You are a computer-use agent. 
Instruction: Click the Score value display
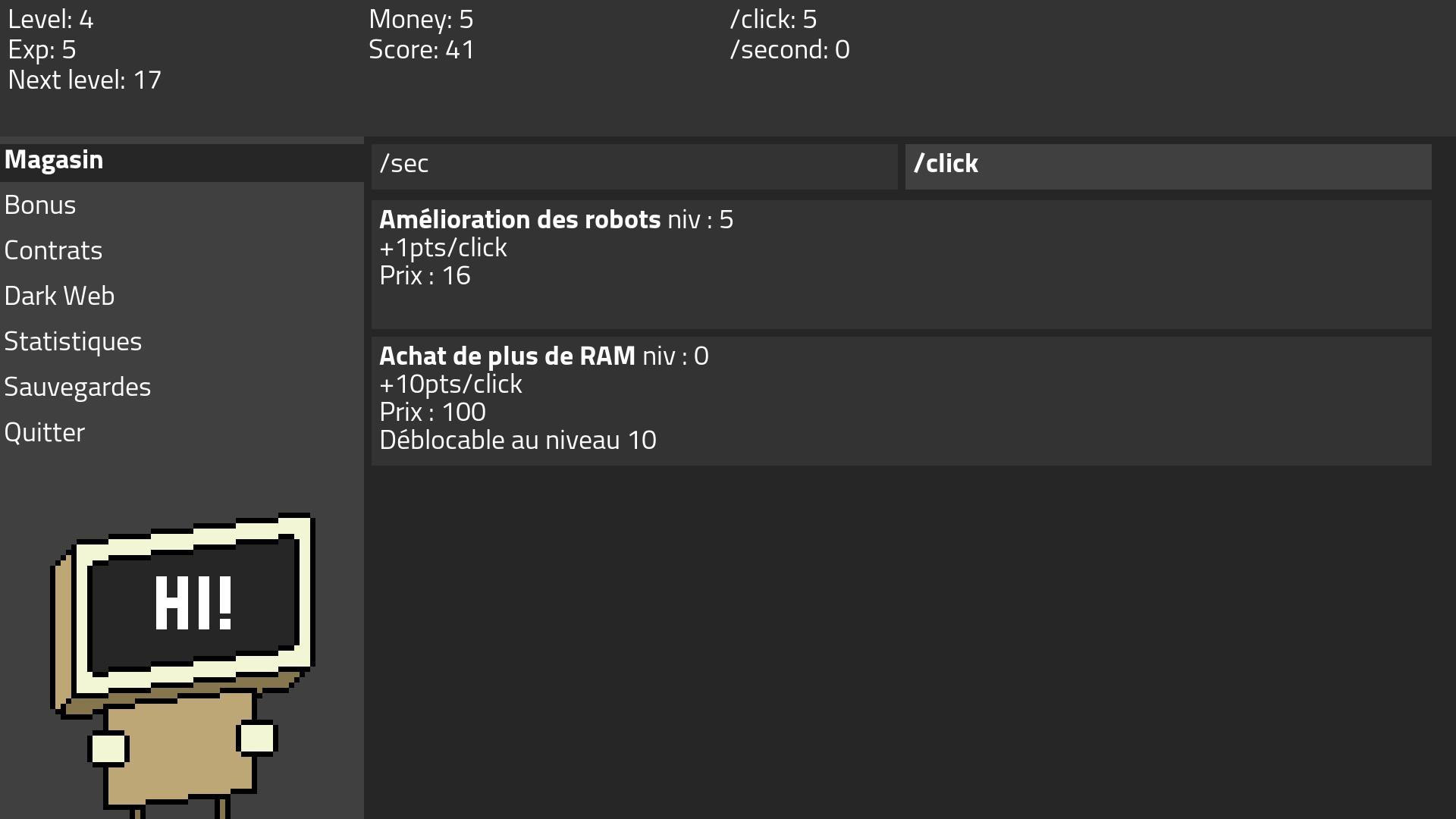(422, 50)
